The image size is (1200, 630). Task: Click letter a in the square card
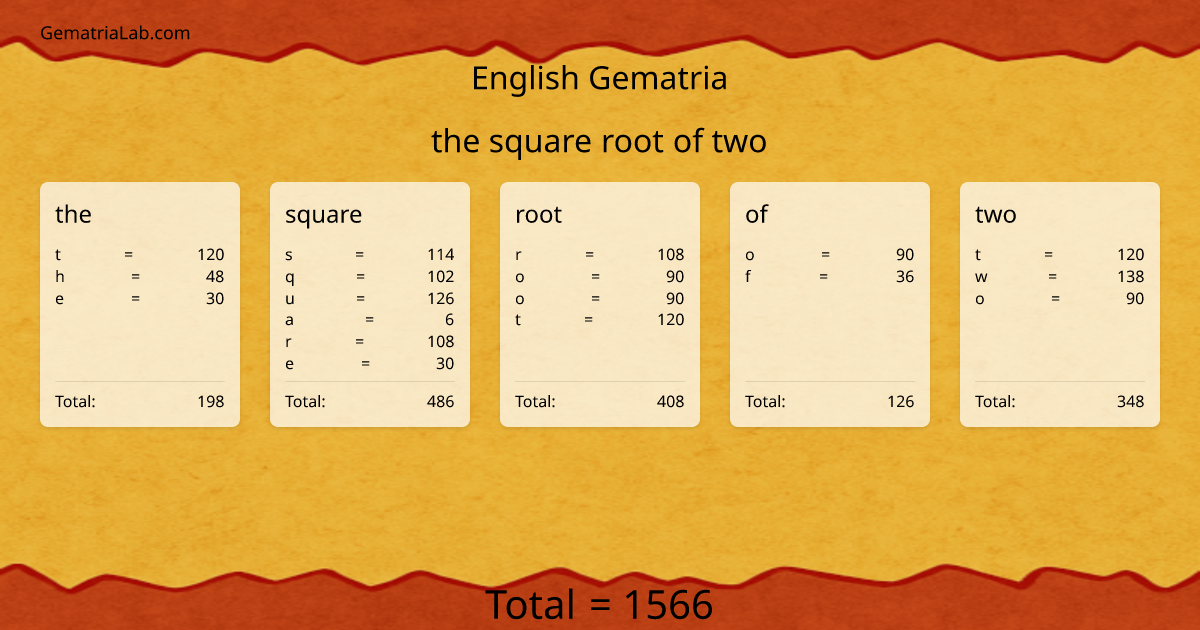point(290,320)
